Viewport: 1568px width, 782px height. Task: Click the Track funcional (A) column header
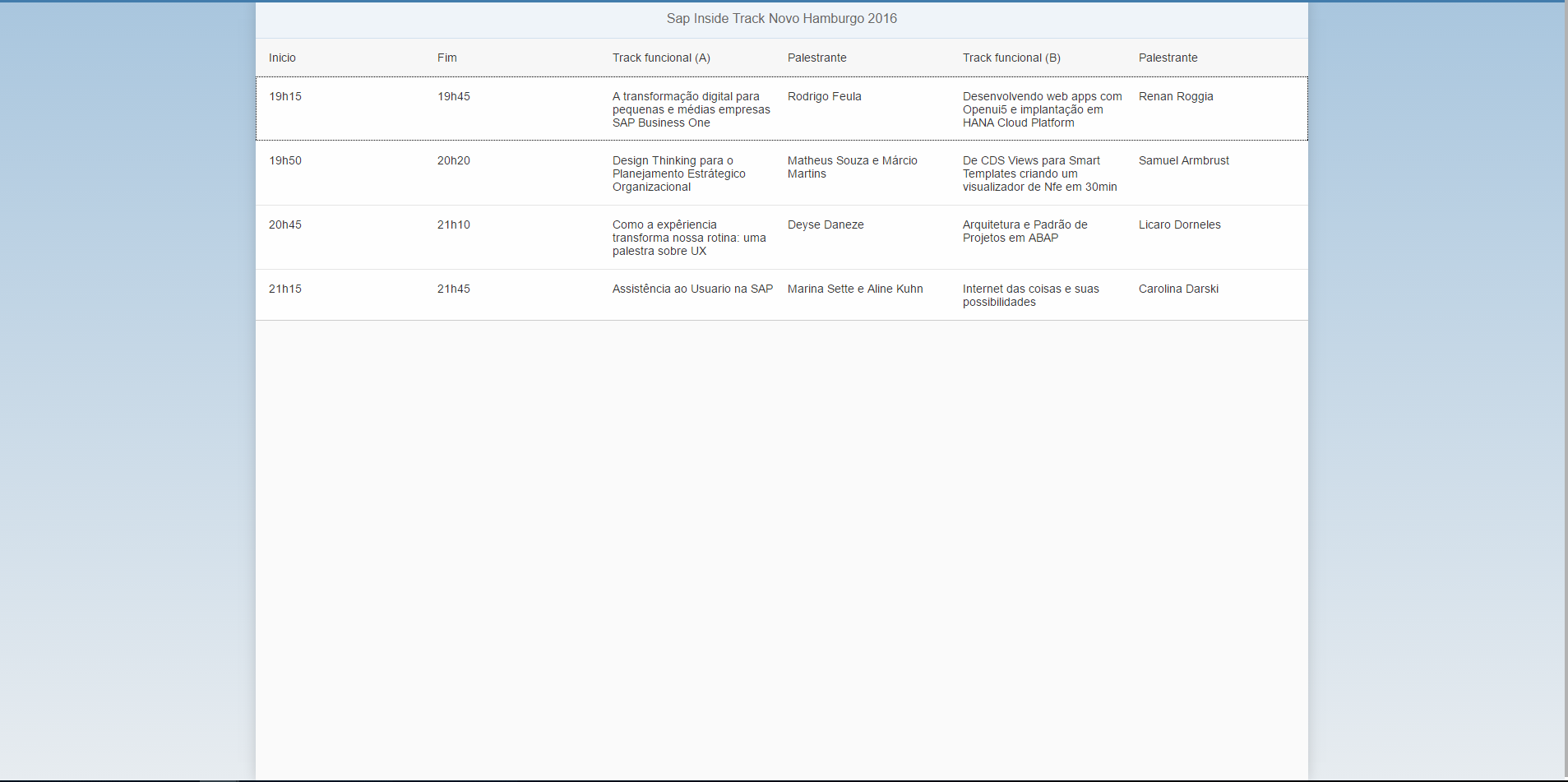coord(661,58)
